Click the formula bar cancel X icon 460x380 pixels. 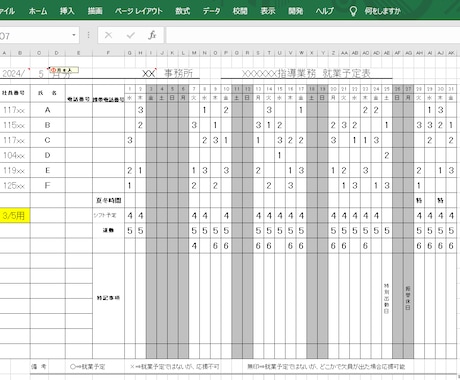click(x=108, y=35)
